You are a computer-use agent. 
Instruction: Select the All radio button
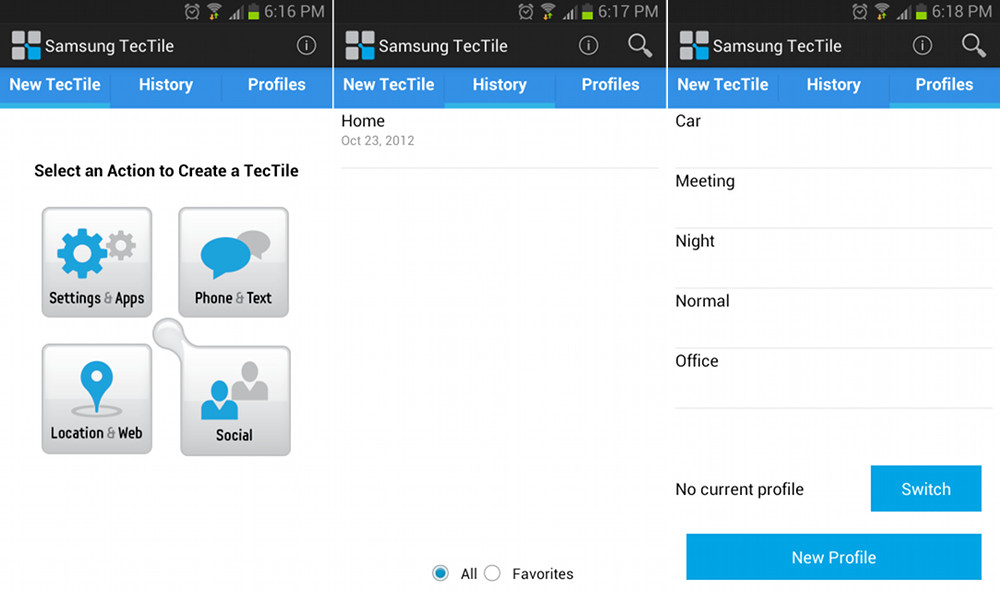pos(440,573)
